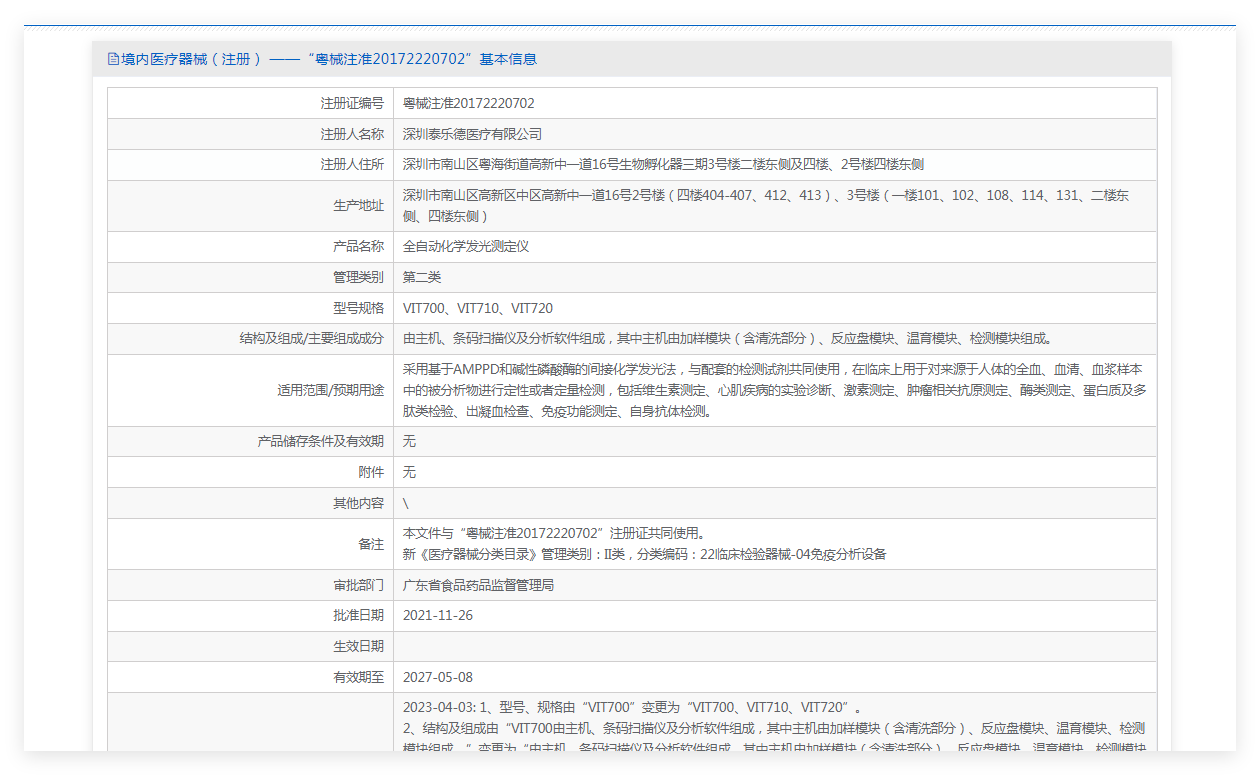The width and height of the screenshot is (1260, 775).
Task: Click the approval date 2021-11-26
Action: tap(438, 616)
